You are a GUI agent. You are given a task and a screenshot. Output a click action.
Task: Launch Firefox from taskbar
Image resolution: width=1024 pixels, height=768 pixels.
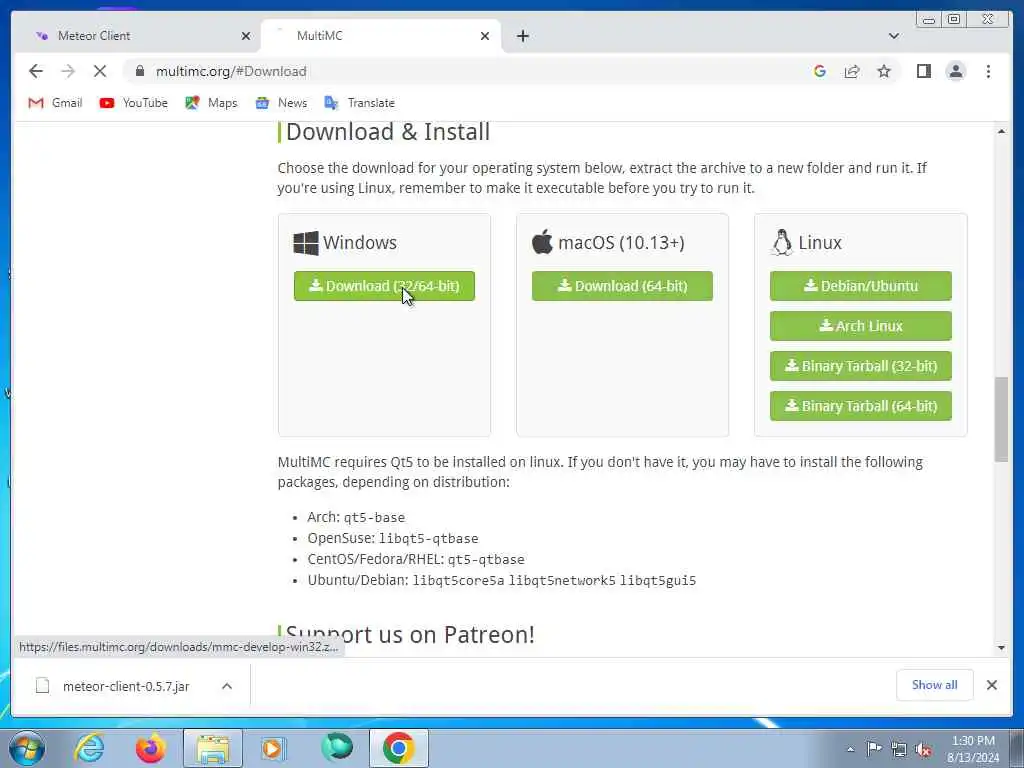point(150,748)
